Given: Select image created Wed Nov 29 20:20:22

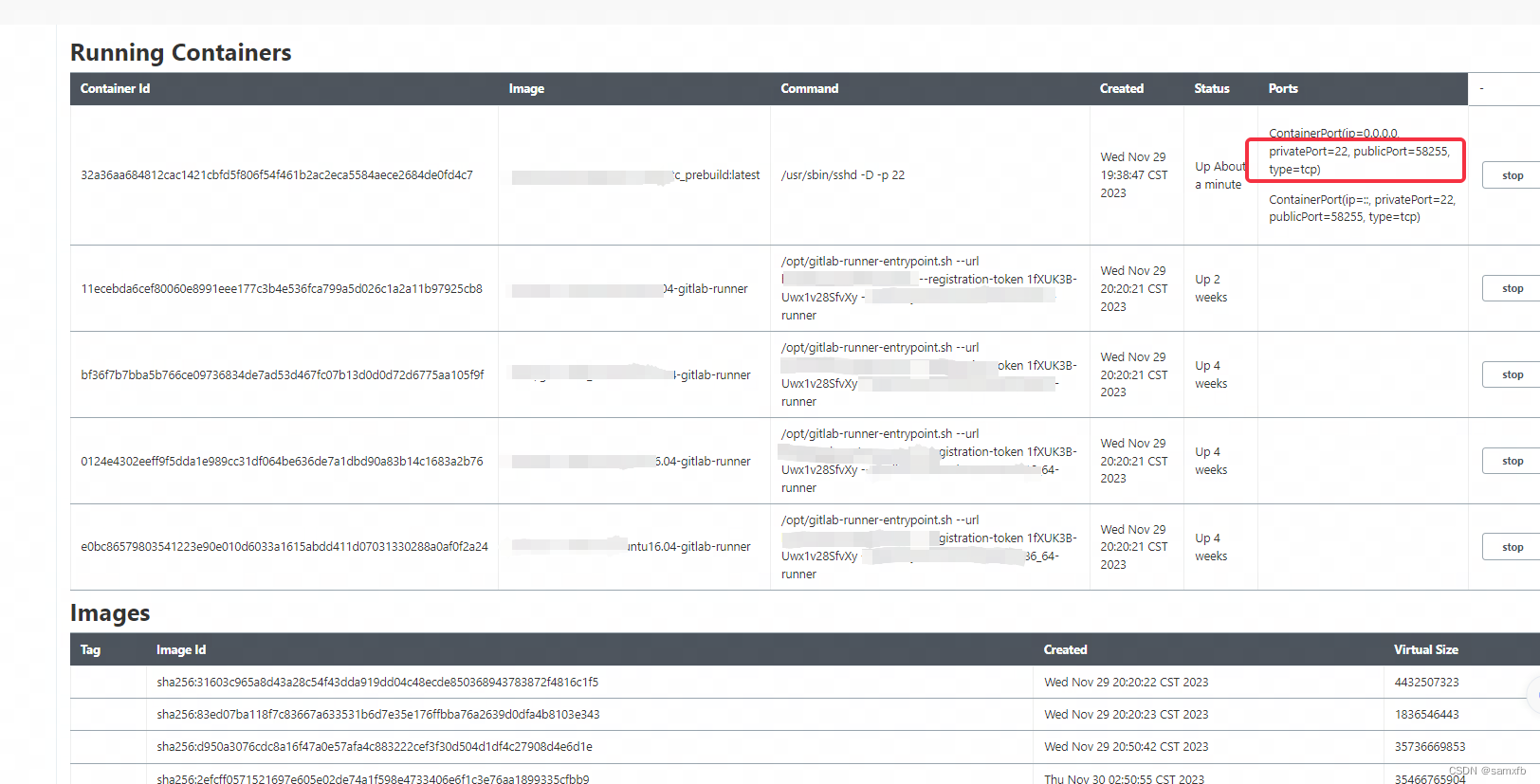Looking at the screenshot, I should 1126,682.
